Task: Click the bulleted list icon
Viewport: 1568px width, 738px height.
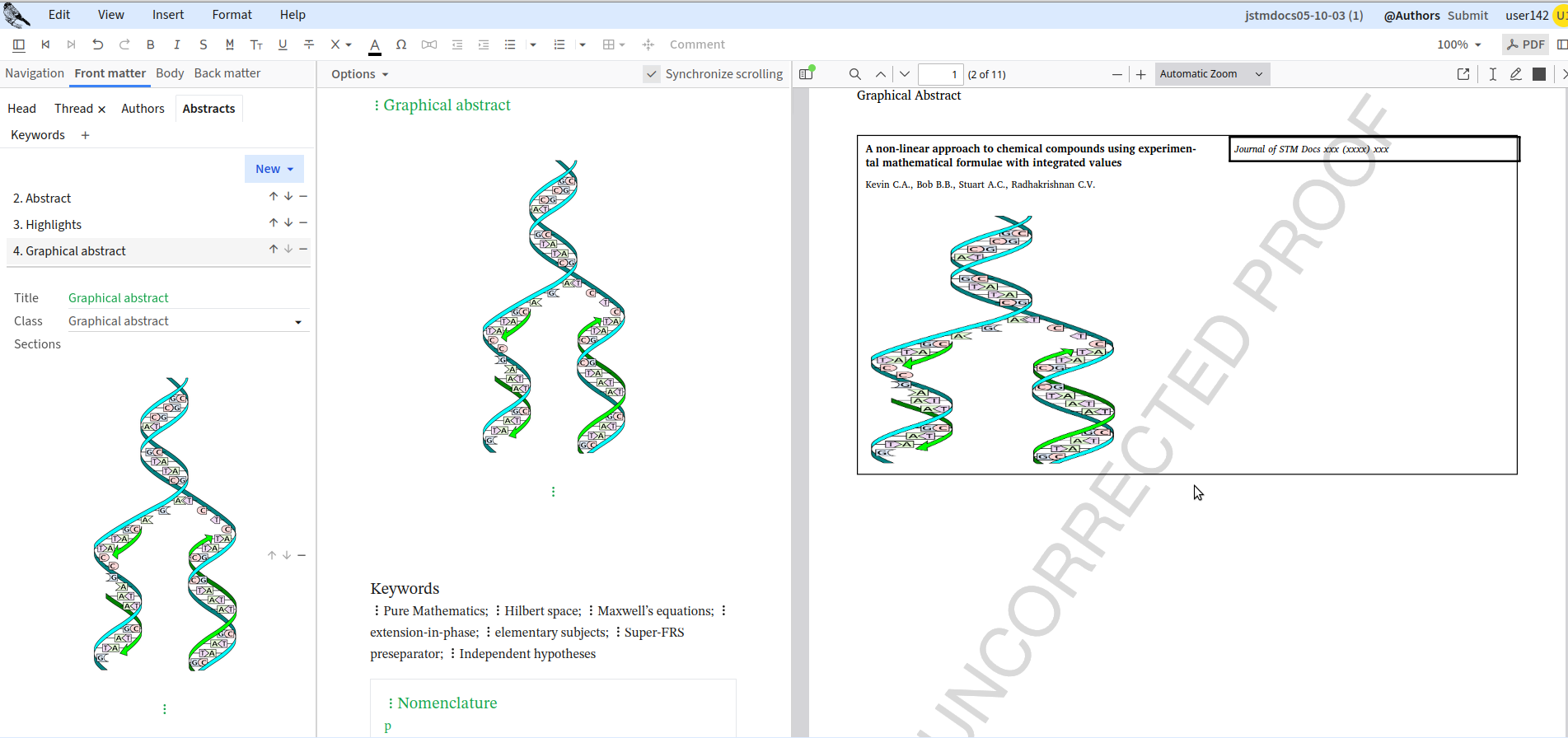Action: 510,44
